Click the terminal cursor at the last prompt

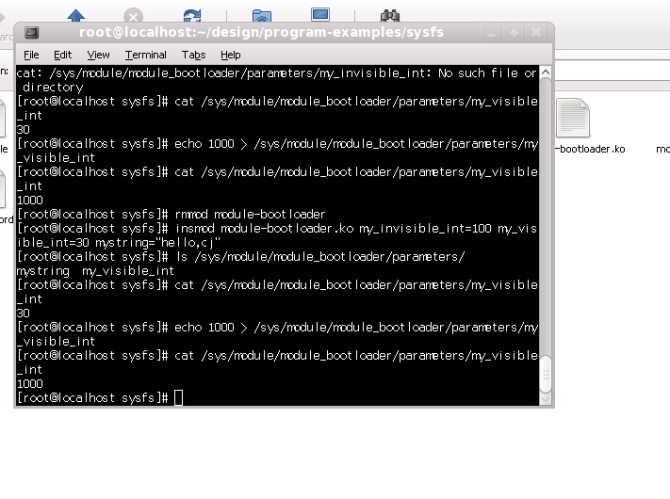pos(179,398)
